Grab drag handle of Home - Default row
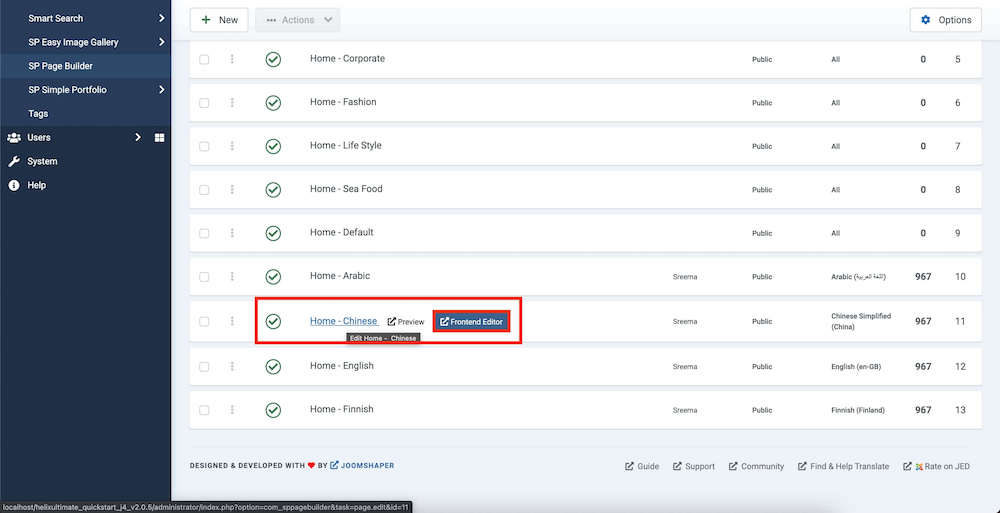This screenshot has width=1000, height=513. 232,233
